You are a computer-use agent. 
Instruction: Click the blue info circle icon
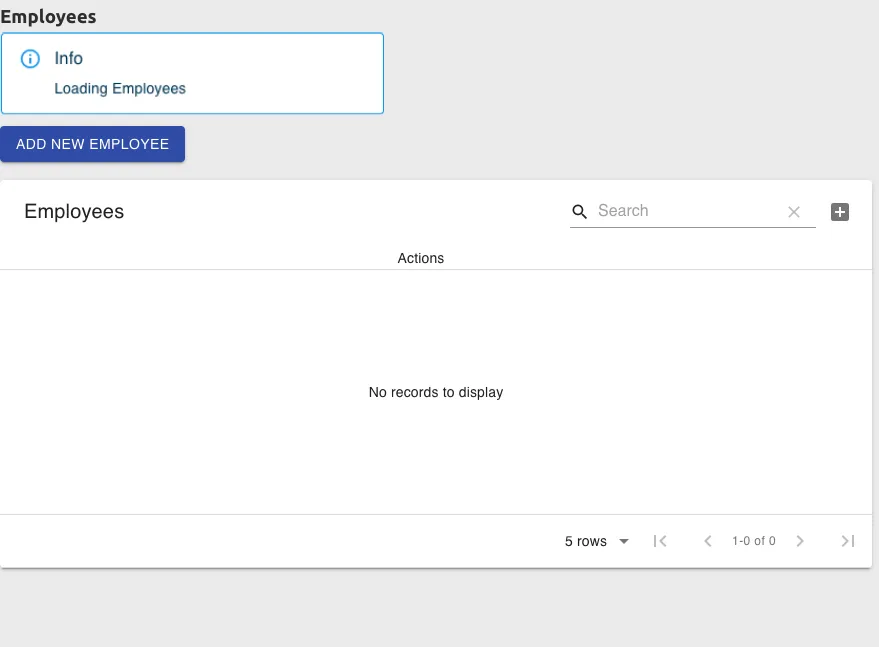click(30, 59)
